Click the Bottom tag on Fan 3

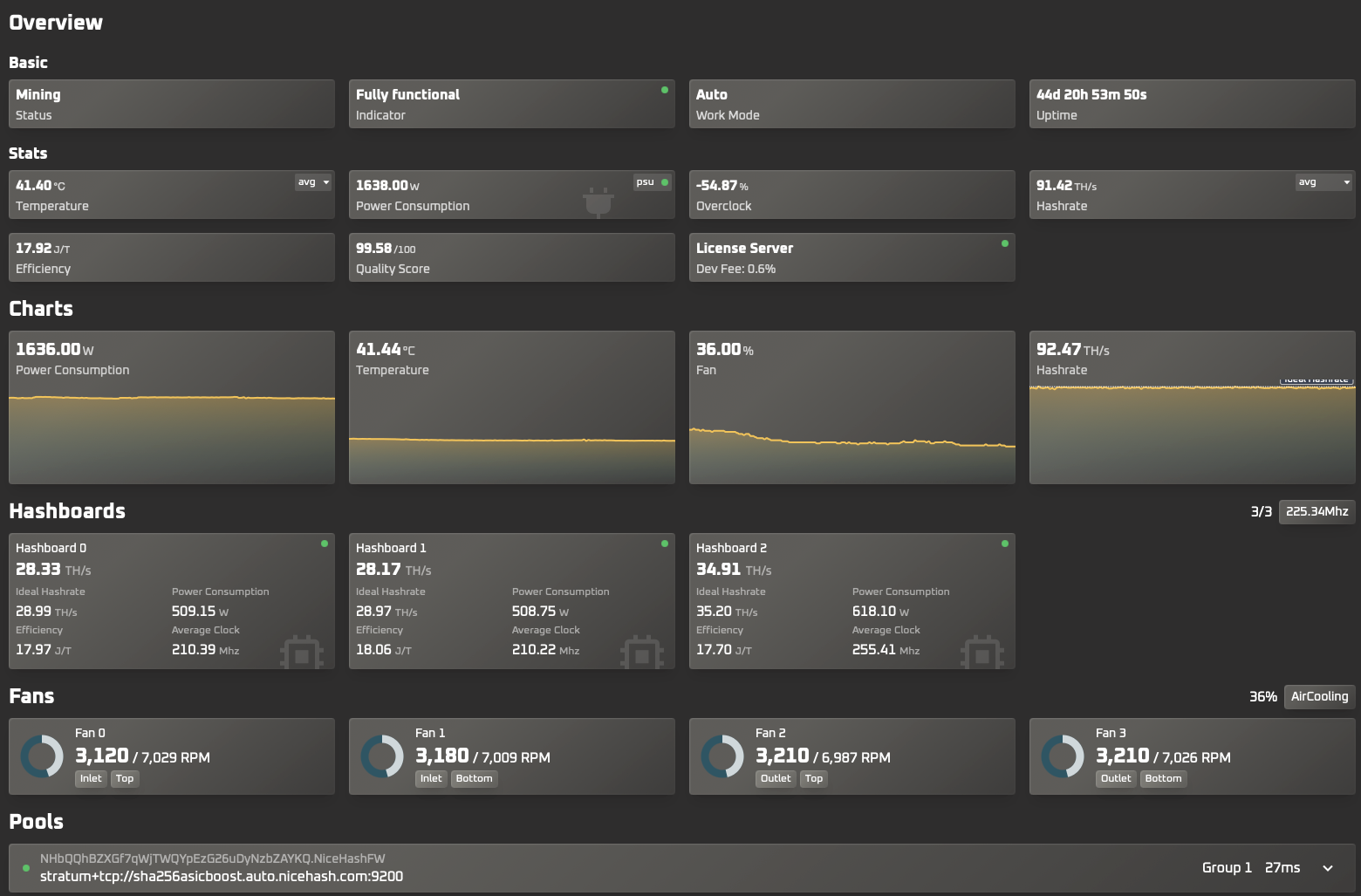click(1163, 778)
